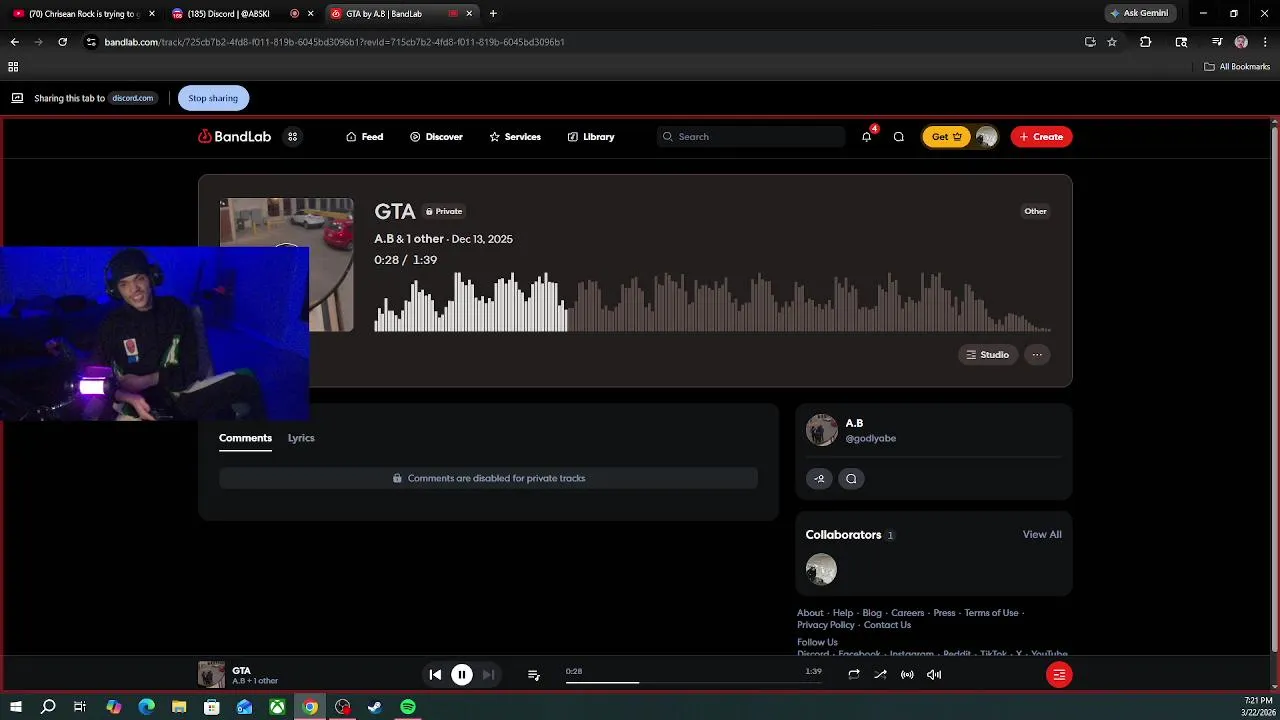Screen dimensions: 1280x720
Task: Click the Private lock badge
Action: coord(443,211)
